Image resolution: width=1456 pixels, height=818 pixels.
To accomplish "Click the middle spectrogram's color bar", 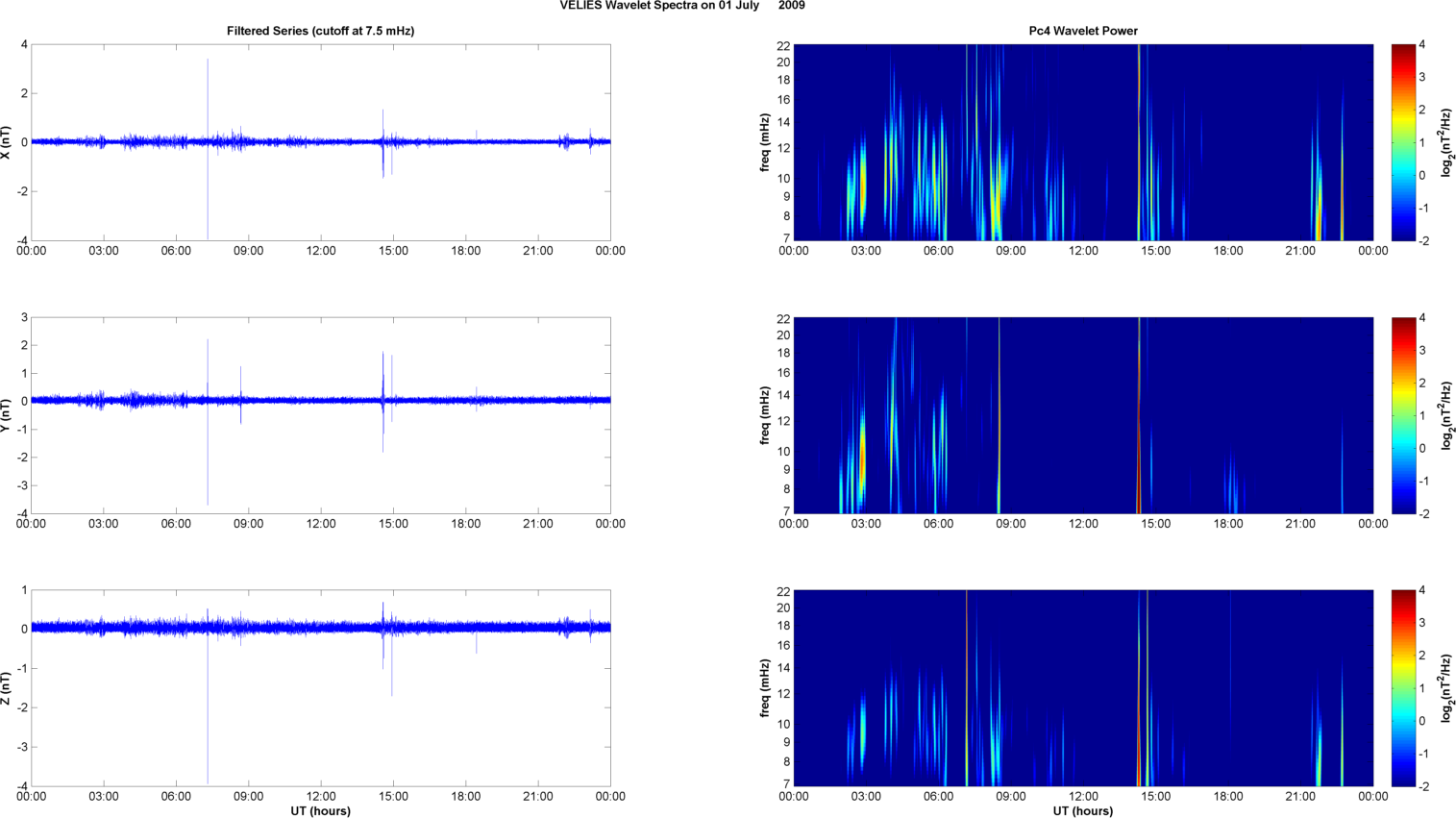I will pyautogui.click(x=1403, y=415).
